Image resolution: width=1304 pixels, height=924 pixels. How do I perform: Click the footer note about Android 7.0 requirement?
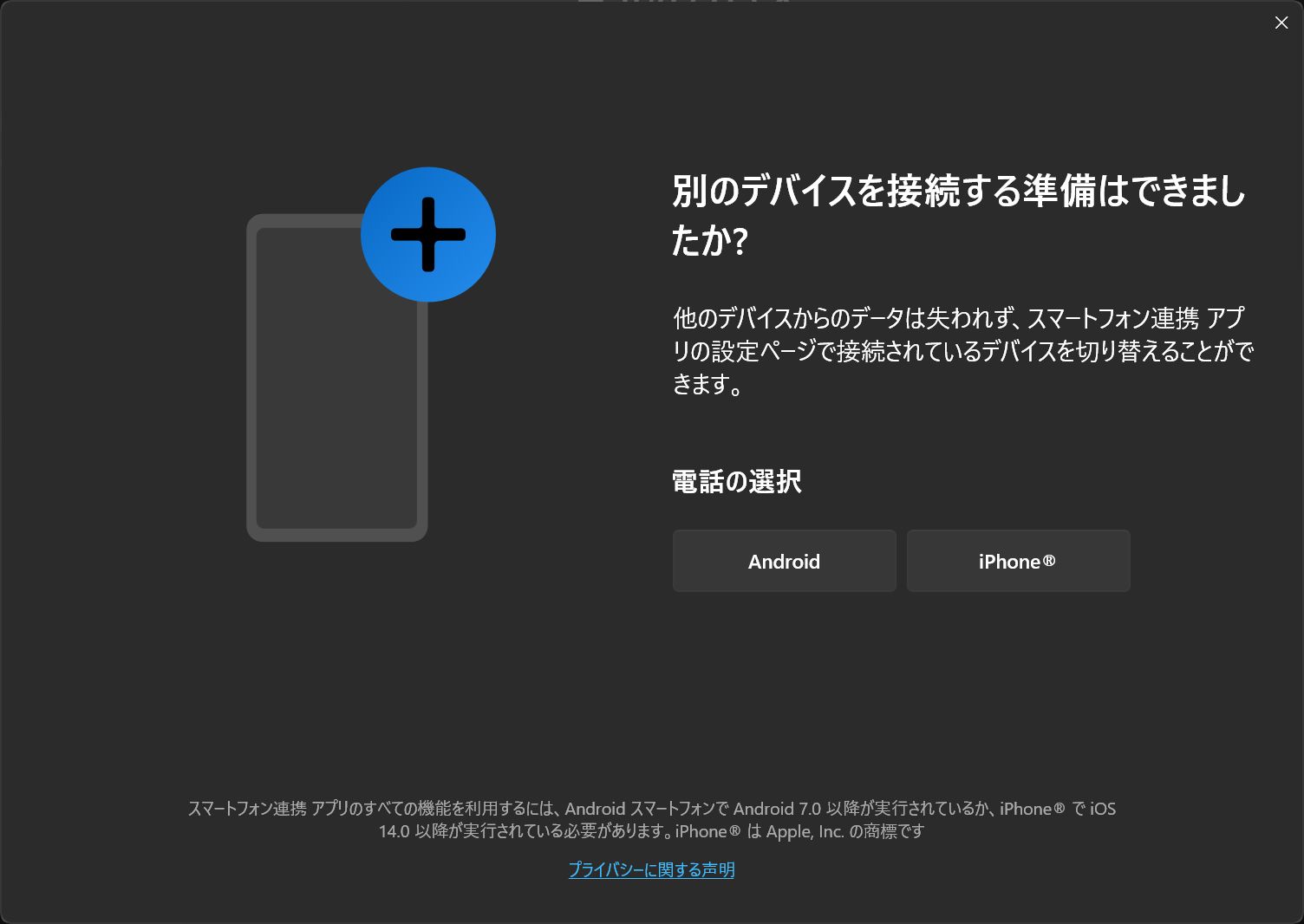click(652, 819)
